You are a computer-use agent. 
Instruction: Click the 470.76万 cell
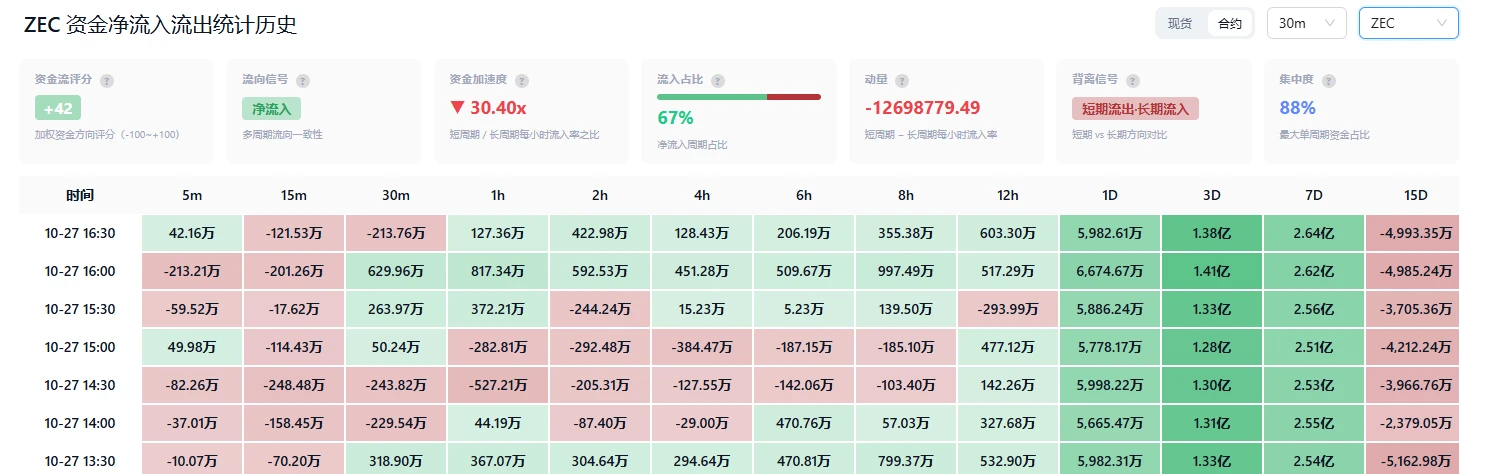click(804, 423)
